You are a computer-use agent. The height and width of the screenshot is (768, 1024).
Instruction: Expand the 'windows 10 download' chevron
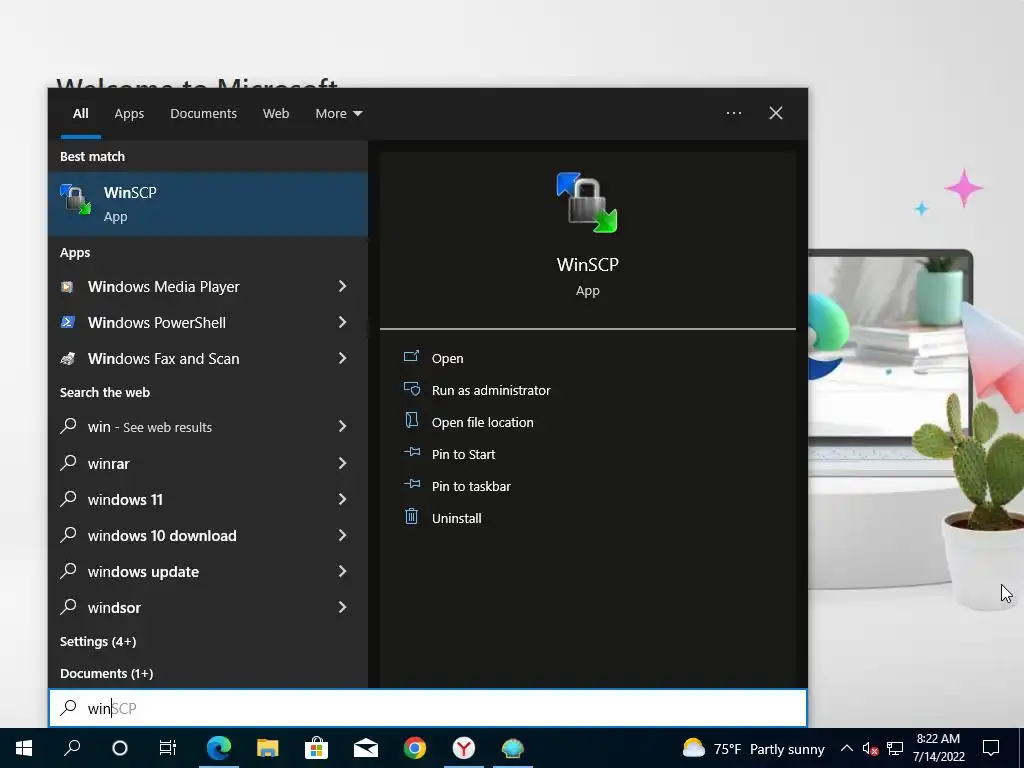pyautogui.click(x=342, y=535)
